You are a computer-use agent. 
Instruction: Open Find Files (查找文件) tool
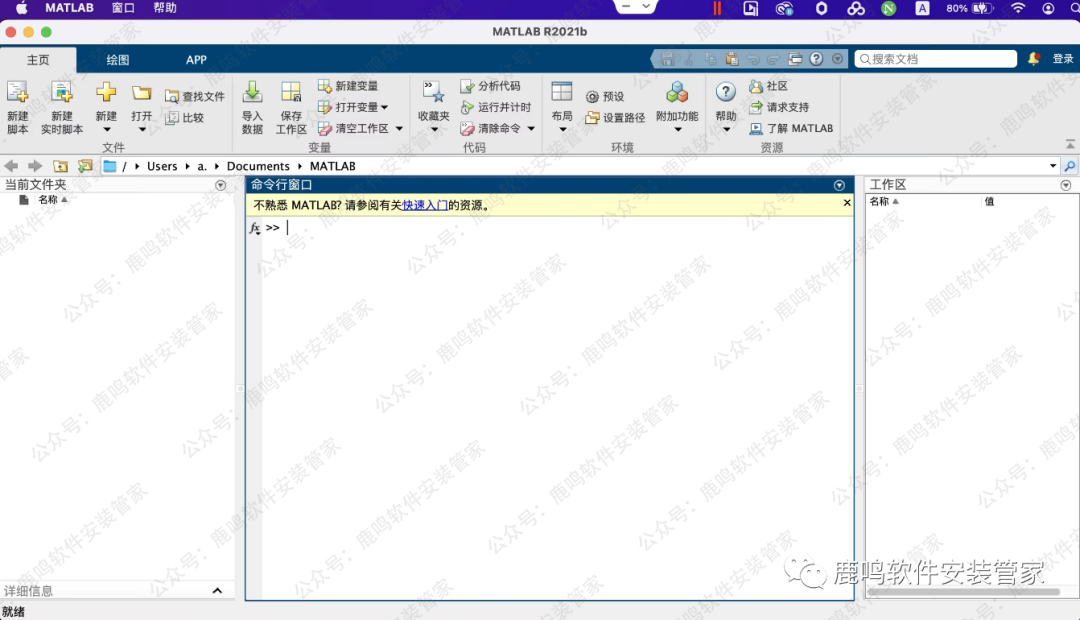(194, 97)
